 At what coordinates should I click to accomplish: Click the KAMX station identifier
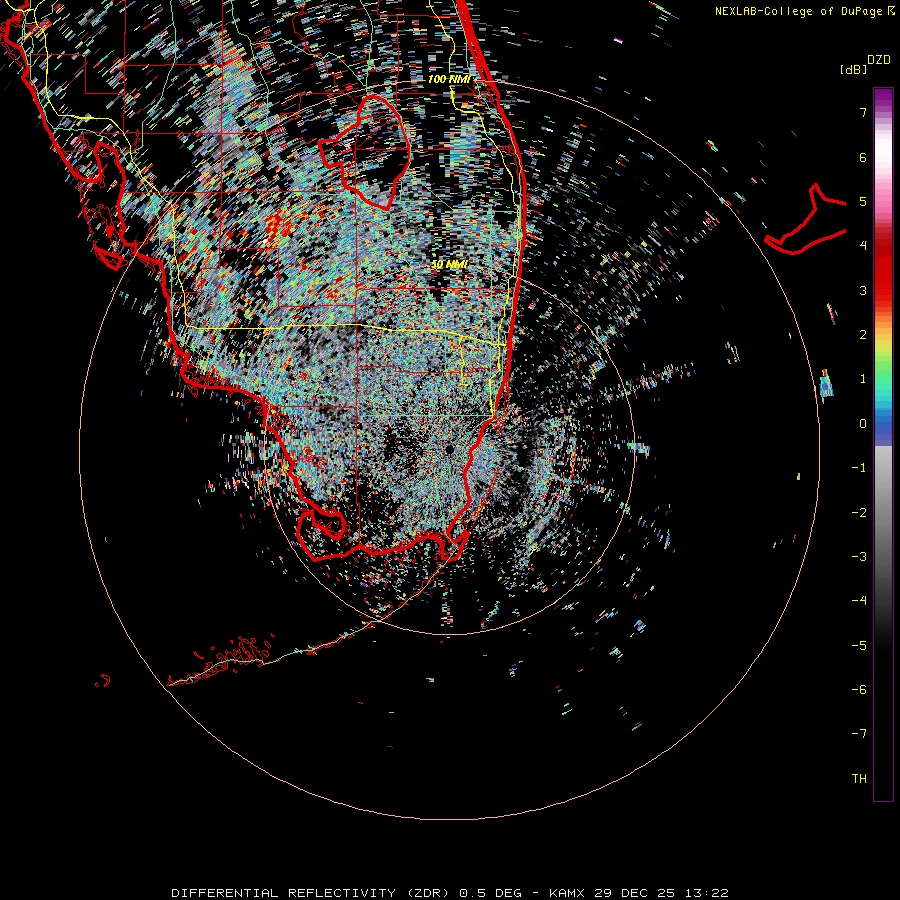(567, 893)
